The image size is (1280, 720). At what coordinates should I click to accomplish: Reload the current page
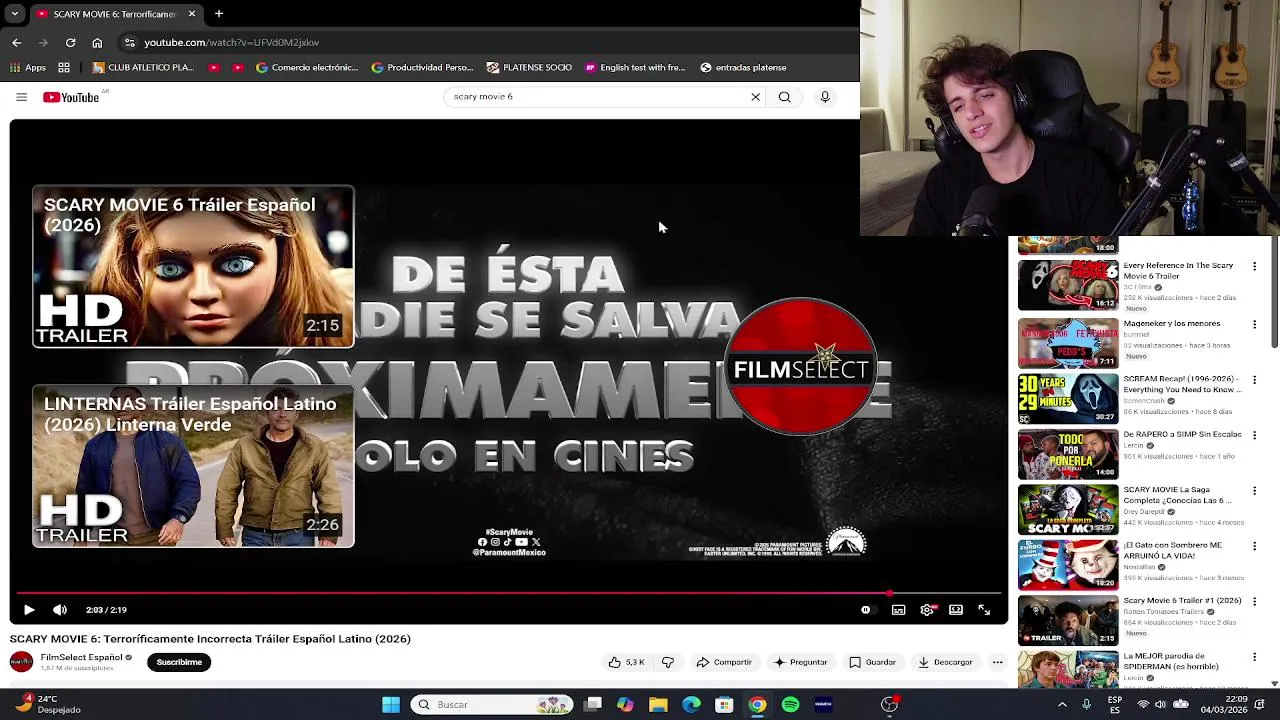70,43
